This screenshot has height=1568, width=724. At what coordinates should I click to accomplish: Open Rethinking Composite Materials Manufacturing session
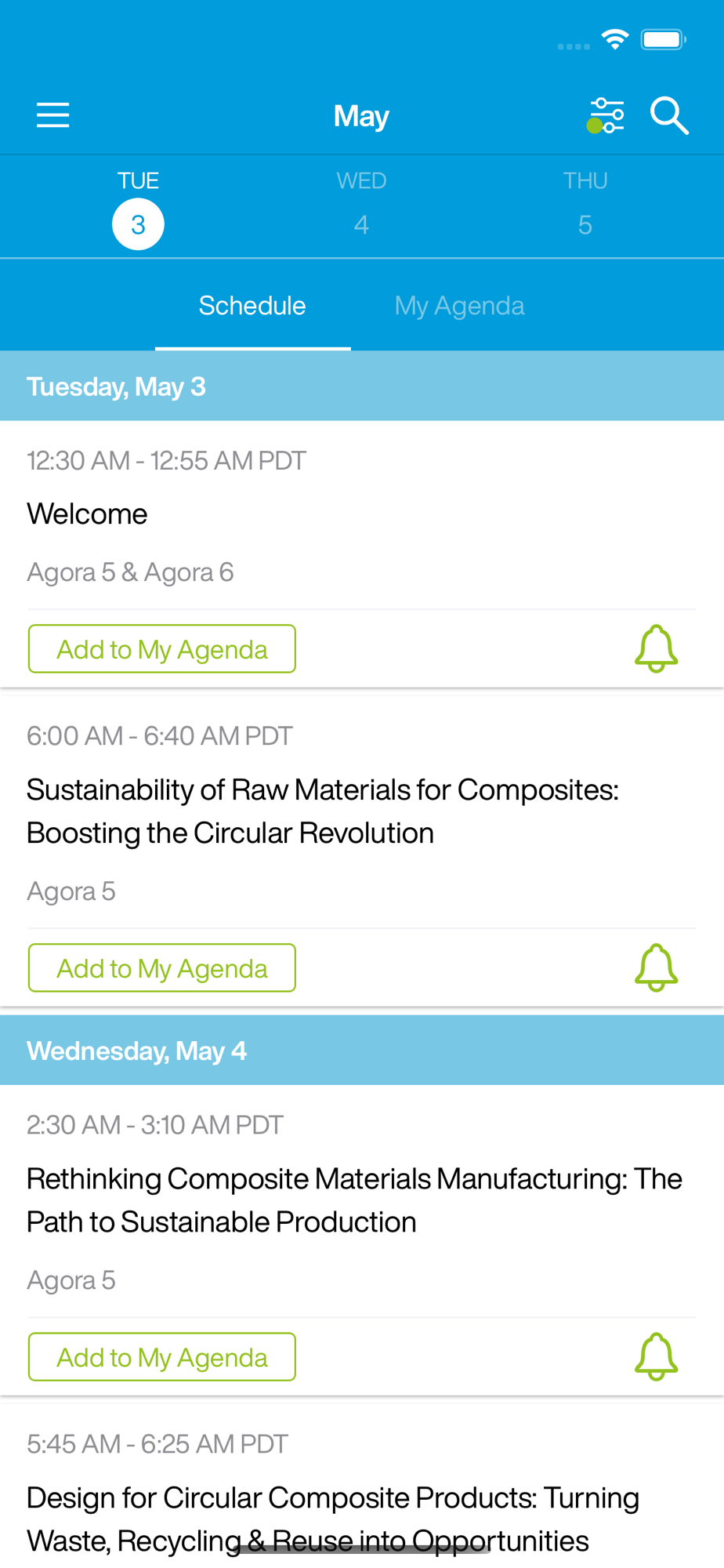pyautogui.click(x=354, y=1200)
